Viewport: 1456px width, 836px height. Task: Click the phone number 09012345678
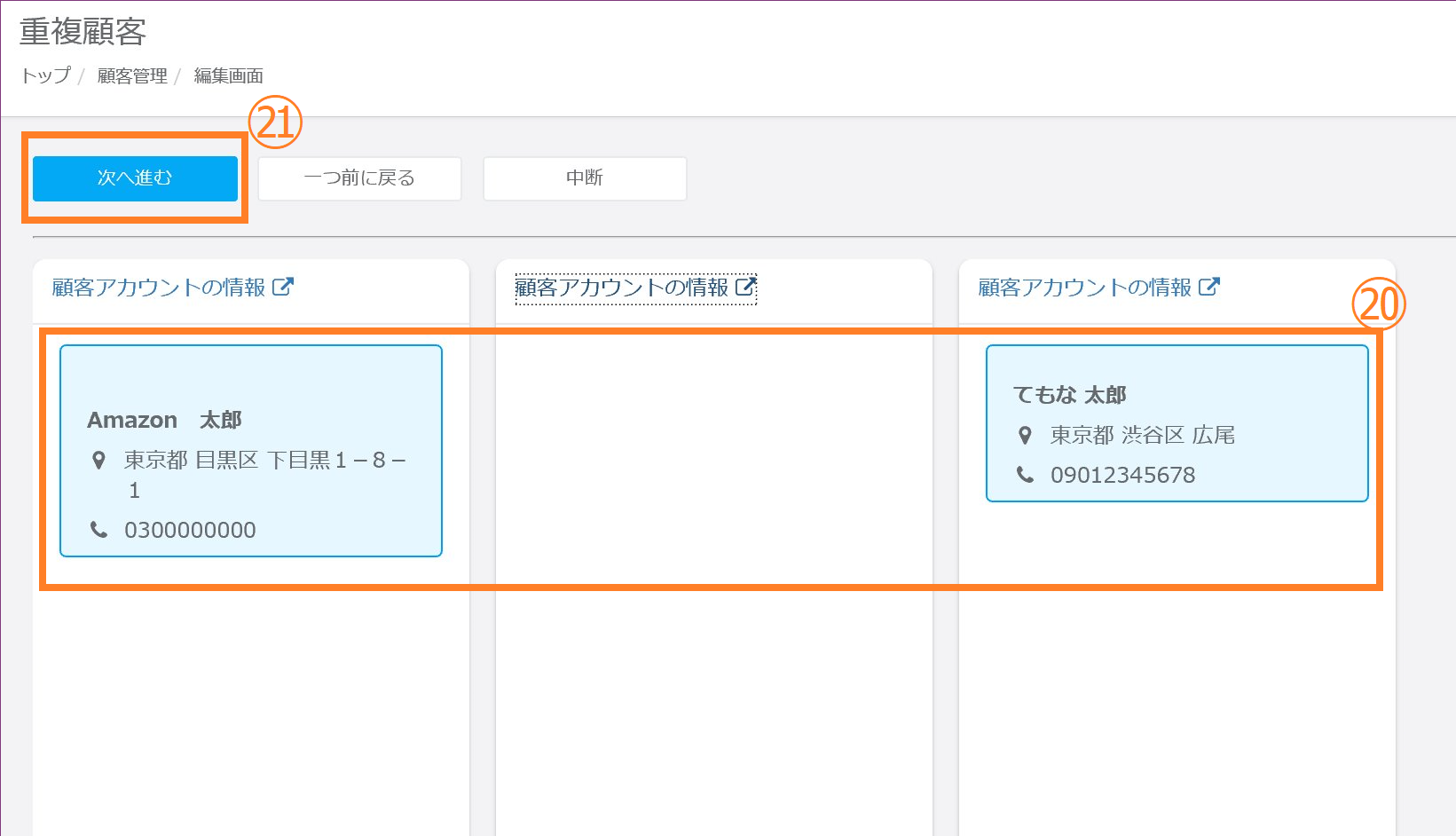point(1122,475)
